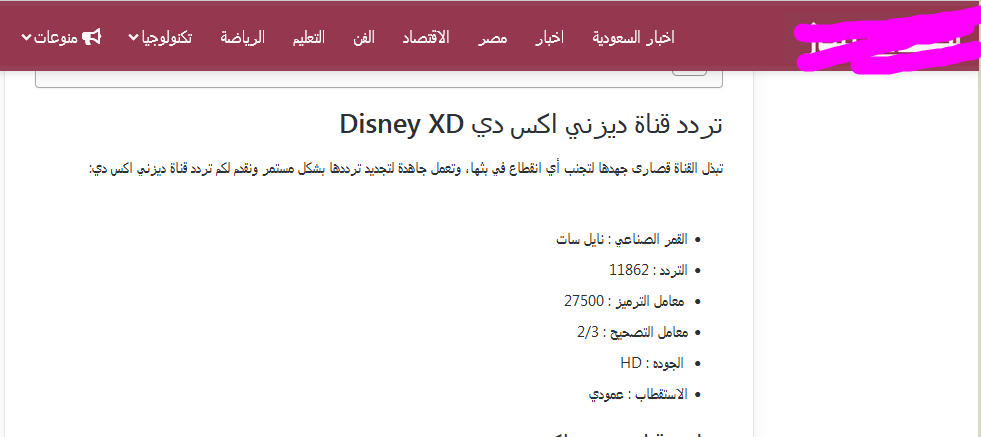Click the line معامل التصحيح : 2/3
981x437 pixels.
pos(633,332)
